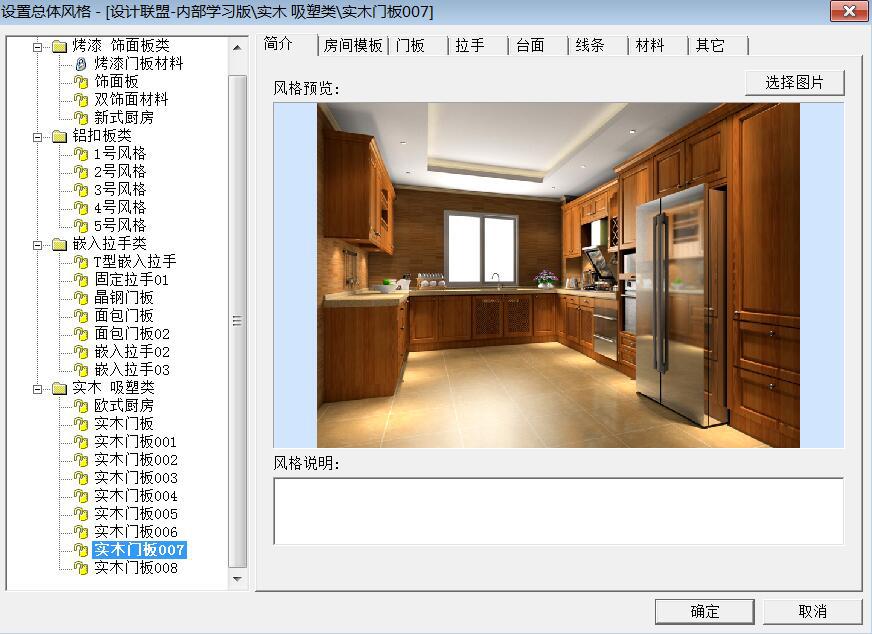Click the tree scrollbar up arrow

(237, 48)
